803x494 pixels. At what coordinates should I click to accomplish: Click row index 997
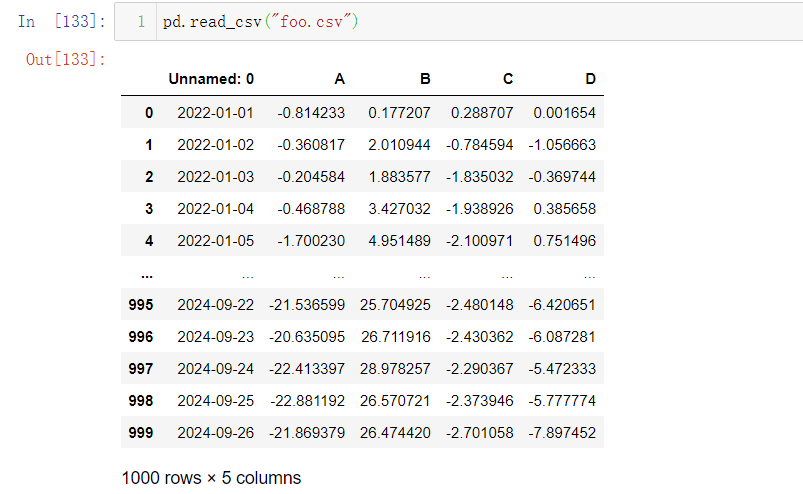pos(141,369)
